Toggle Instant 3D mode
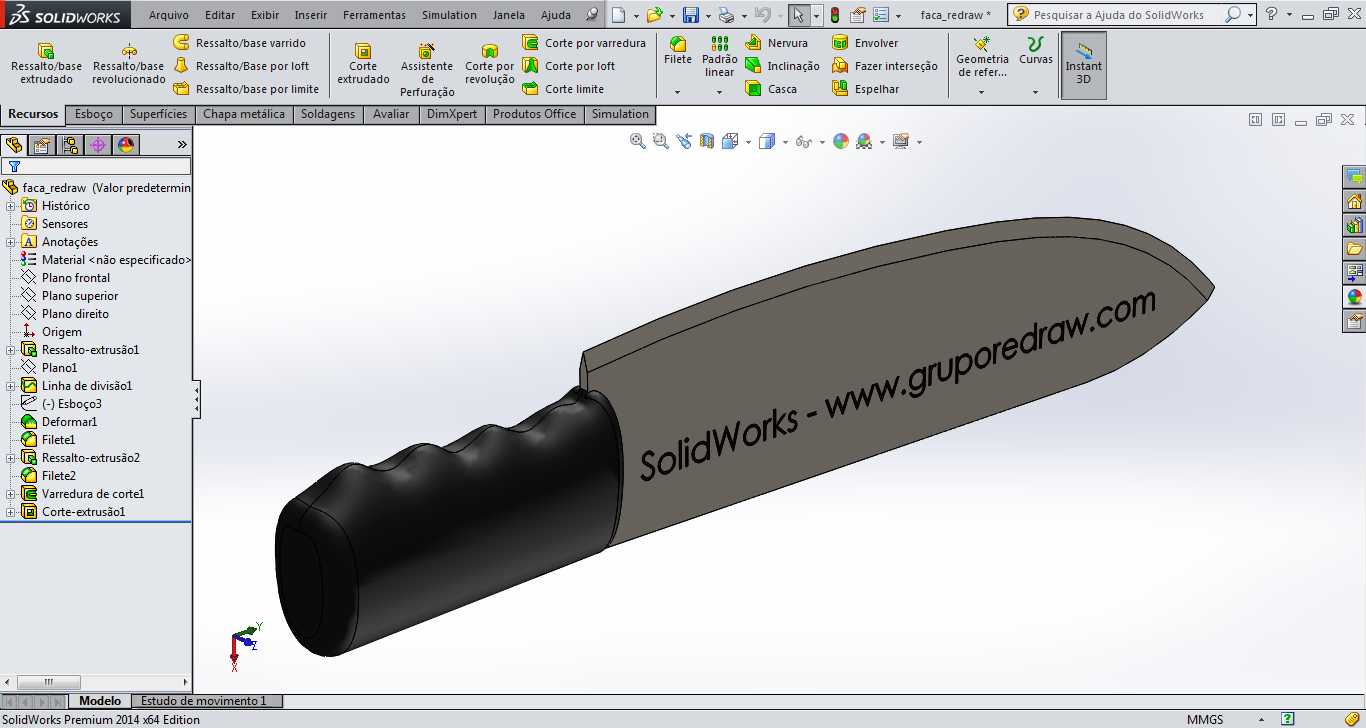 tap(1084, 65)
